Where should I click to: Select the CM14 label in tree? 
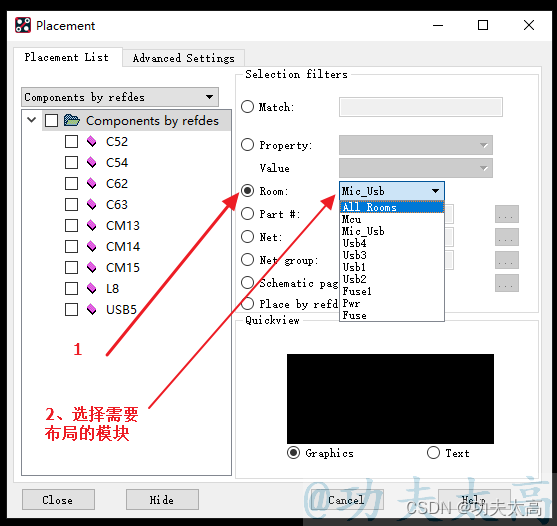click(123, 246)
